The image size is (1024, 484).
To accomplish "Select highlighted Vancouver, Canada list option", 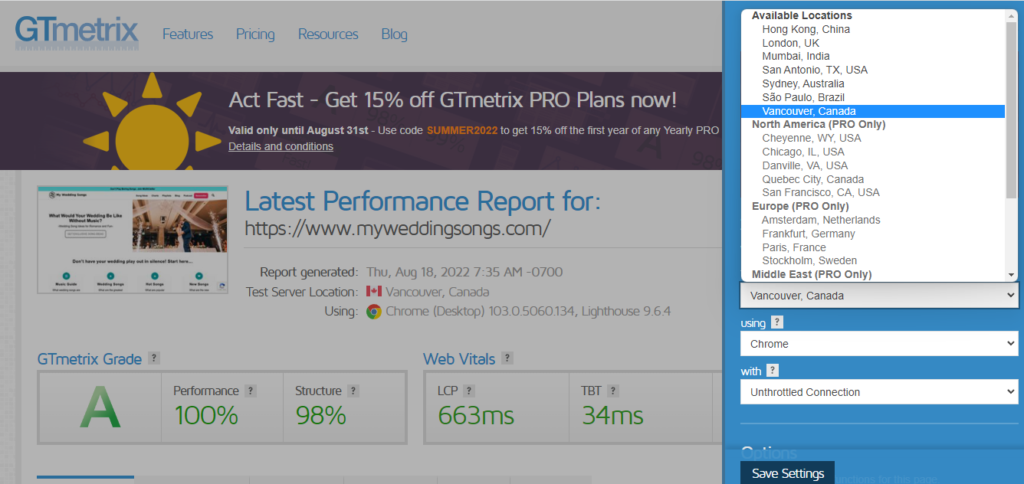I will (x=872, y=111).
